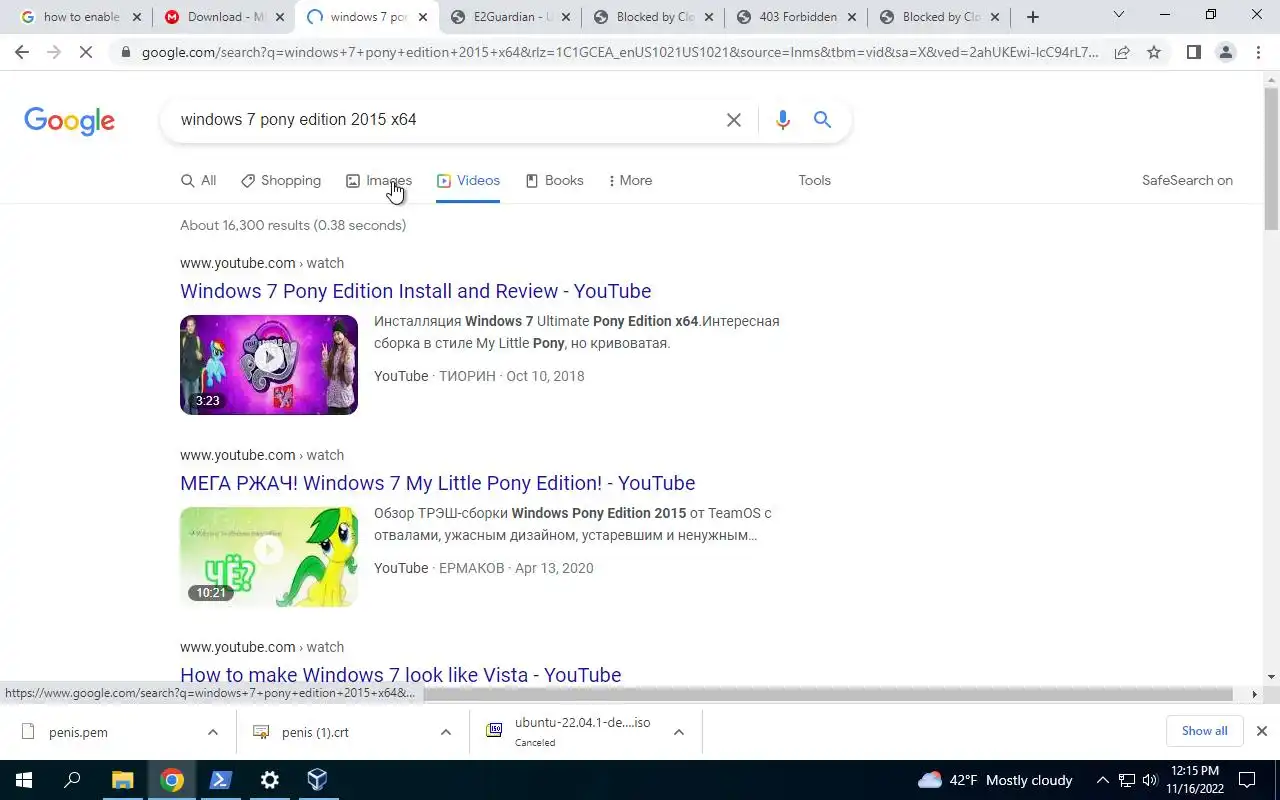Switch to the 403 Forbidden tab
The image size is (1280, 800).
(795, 17)
